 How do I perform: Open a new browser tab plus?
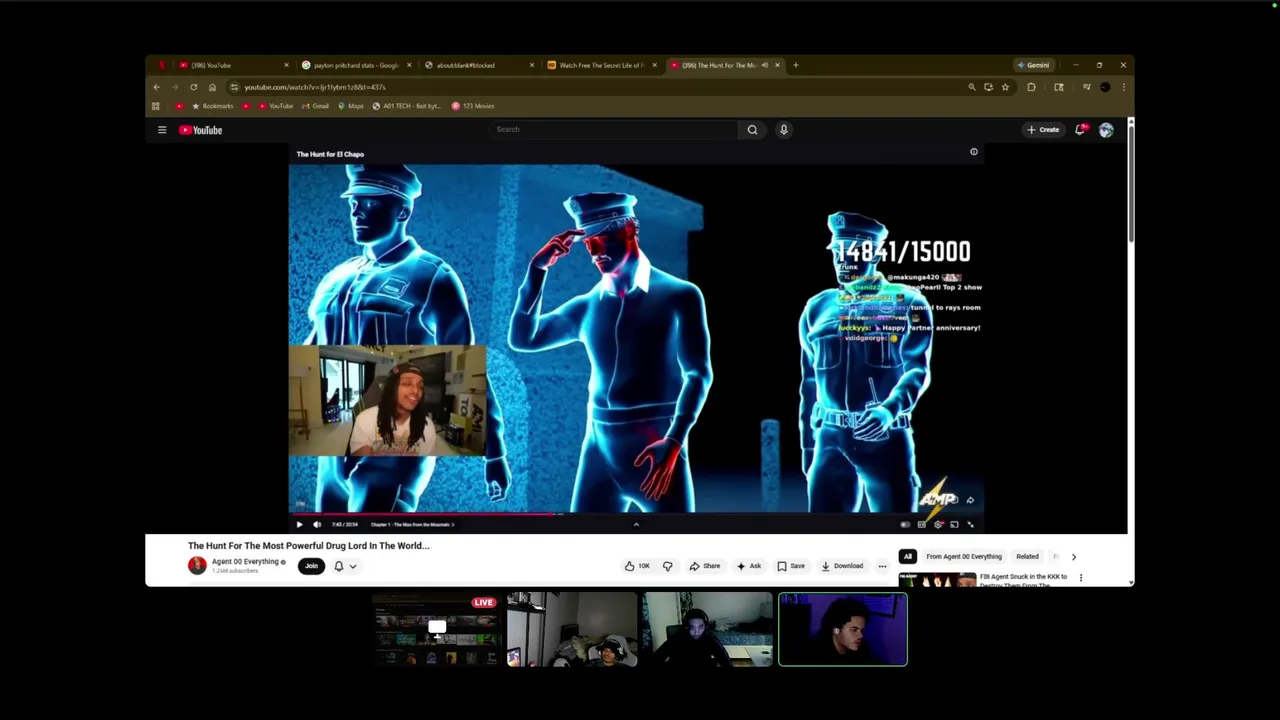[796, 65]
